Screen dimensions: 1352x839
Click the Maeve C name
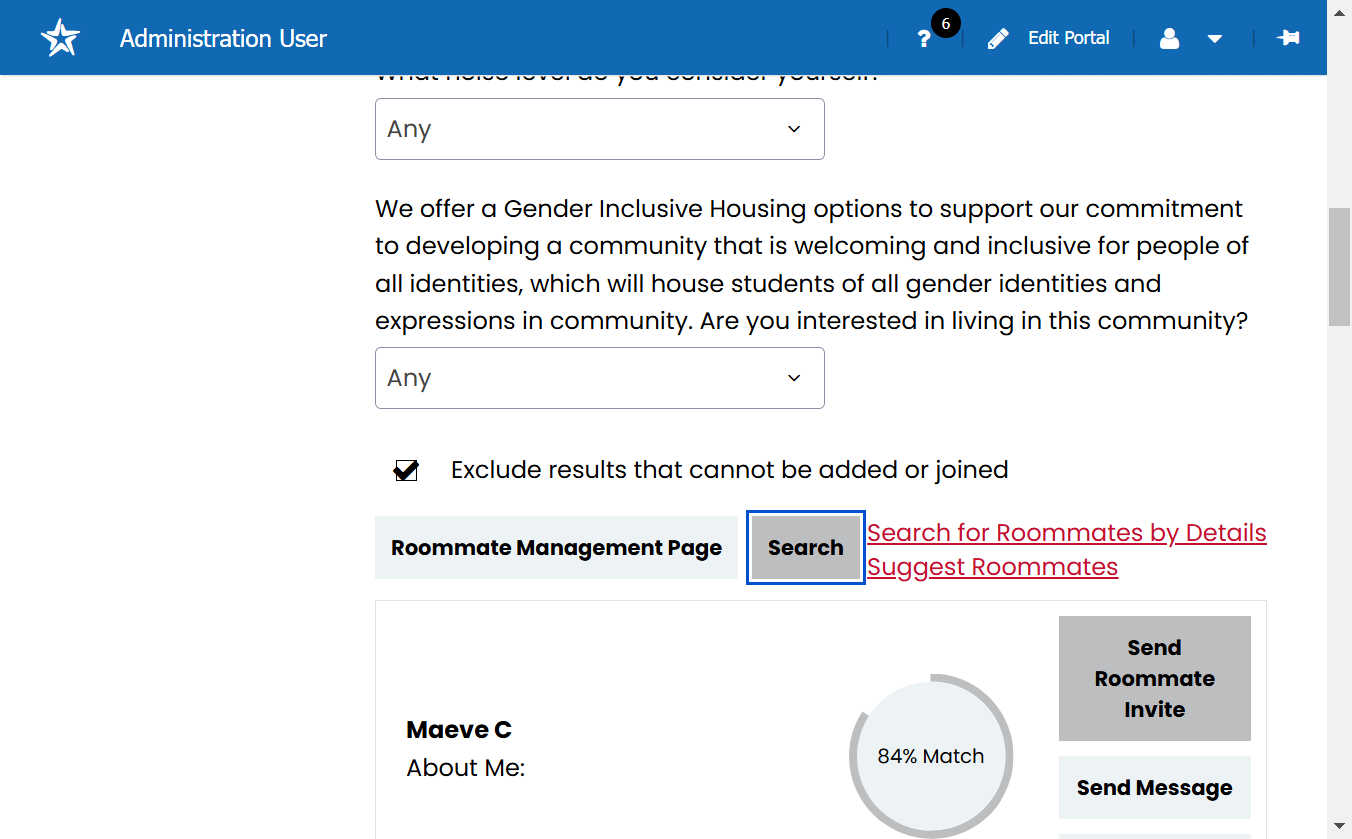pyautogui.click(x=459, y=730)
